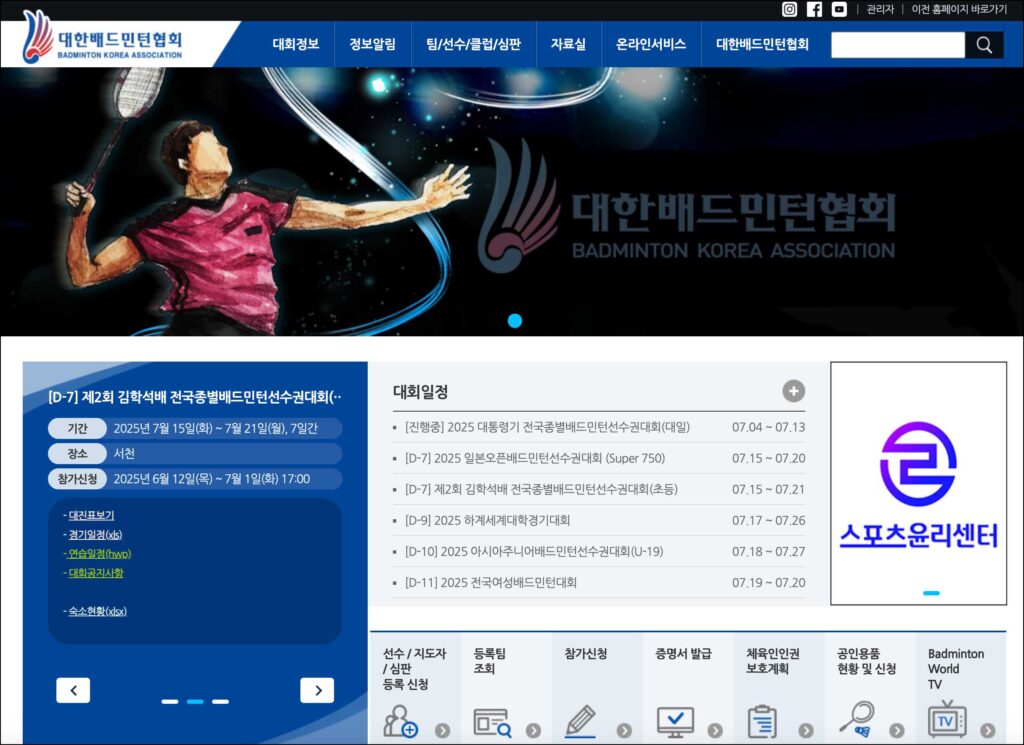Viewport: 1024px width, 745px height.
Task: Click the 기간 label badge
Action: (x=77, y=428)
